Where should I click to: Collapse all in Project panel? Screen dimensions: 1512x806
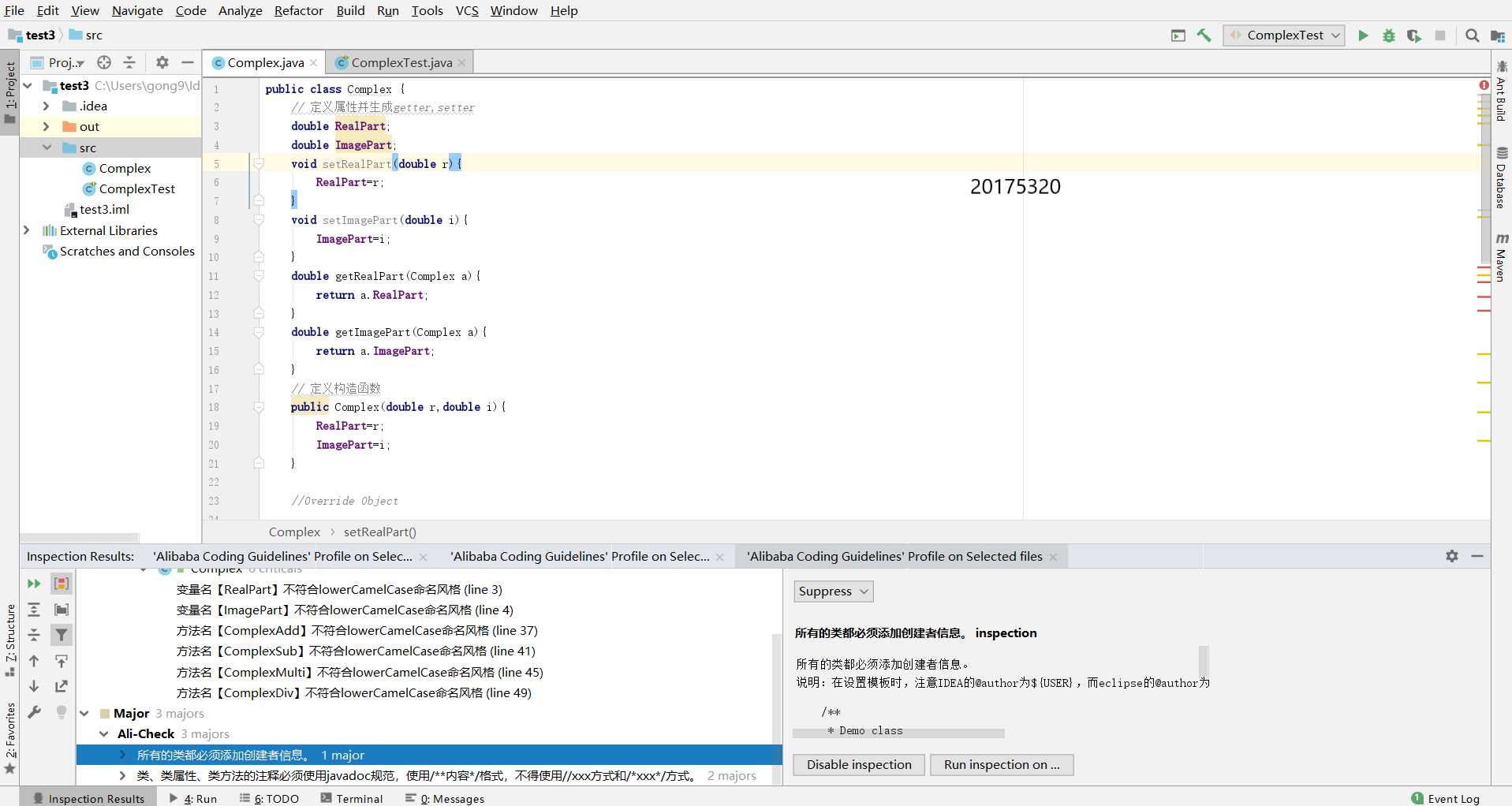129,62
